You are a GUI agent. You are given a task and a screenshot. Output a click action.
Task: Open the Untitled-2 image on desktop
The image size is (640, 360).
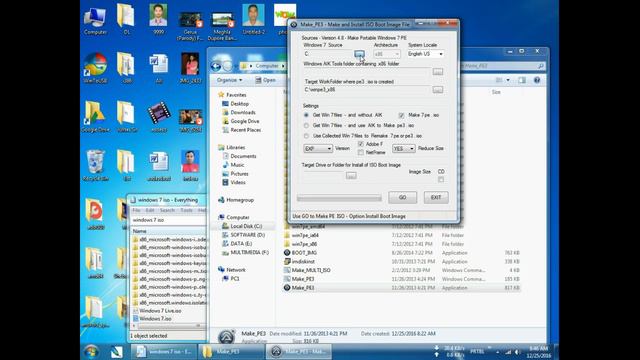[253, 19]
